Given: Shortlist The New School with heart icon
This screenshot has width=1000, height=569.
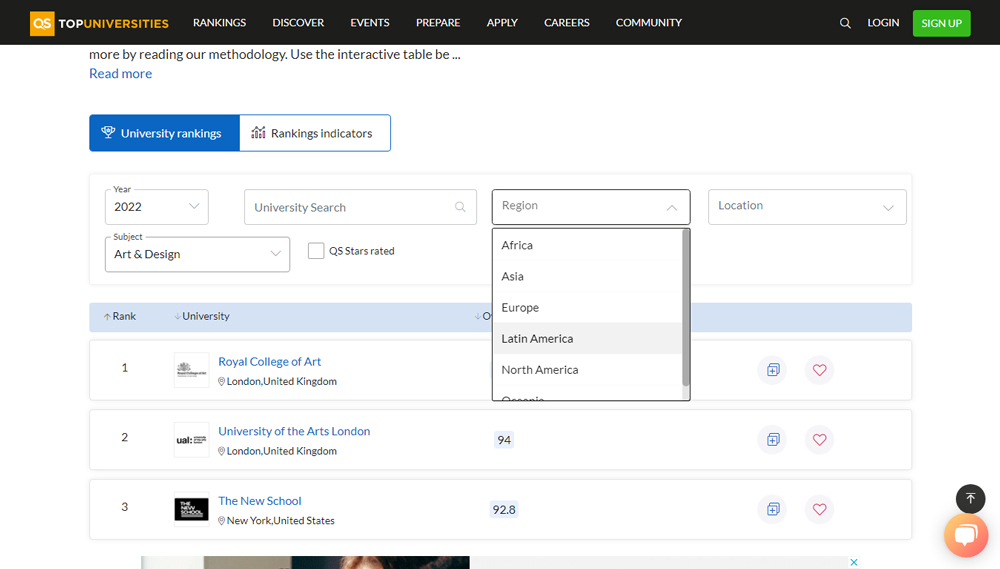Looking at the screenshot, I should click(820, 509).
